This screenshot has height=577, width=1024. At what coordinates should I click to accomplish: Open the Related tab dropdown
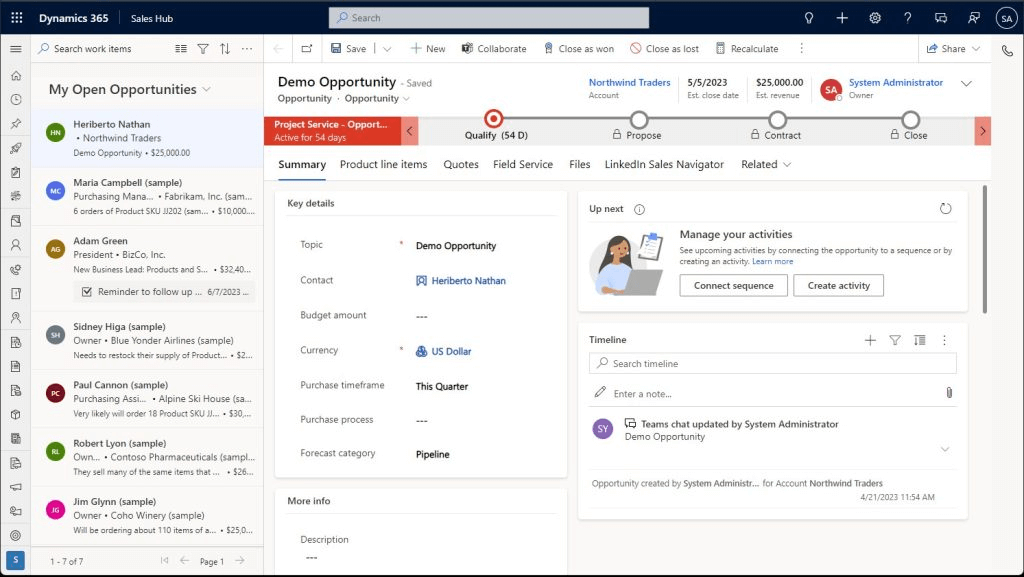[x=766, y=164]
